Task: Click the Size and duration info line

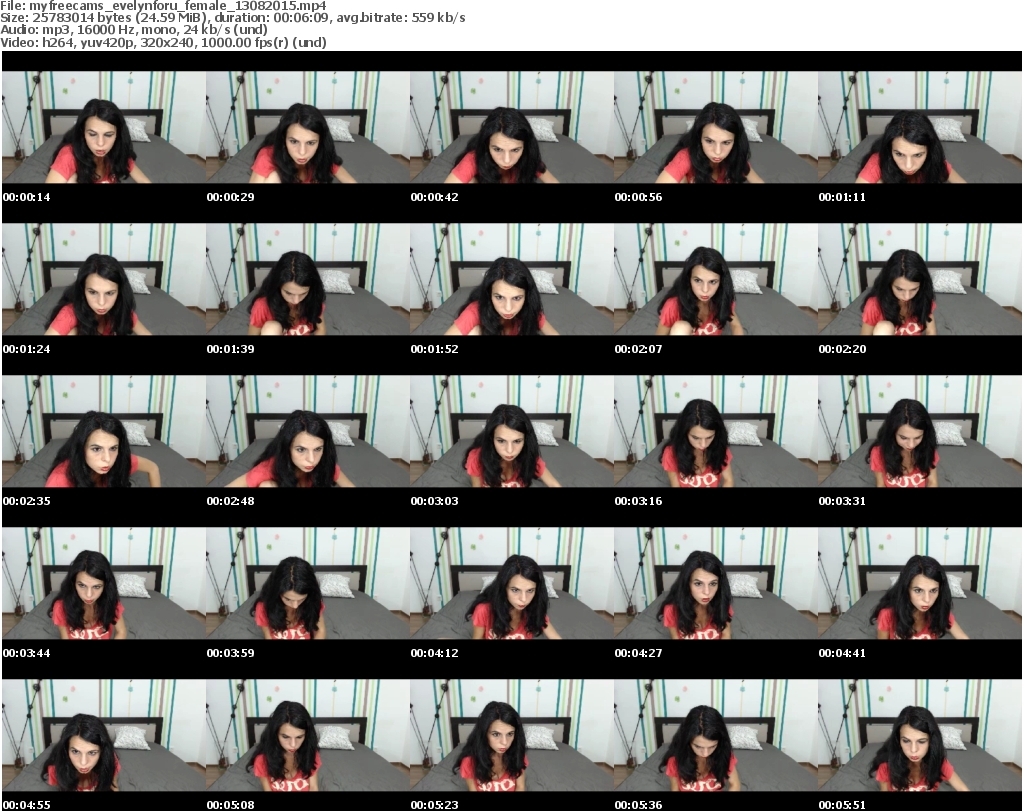Action: click(x=233, y=18)
